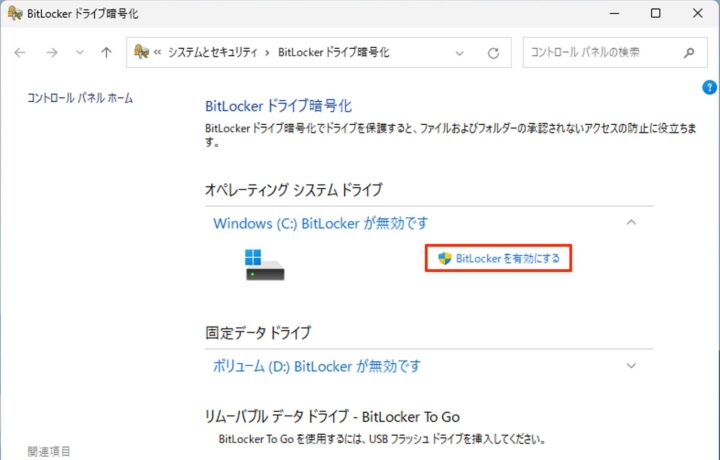
Task: Select システムとセキュリティ breadcrumb
Action: (x=213, y=52)
